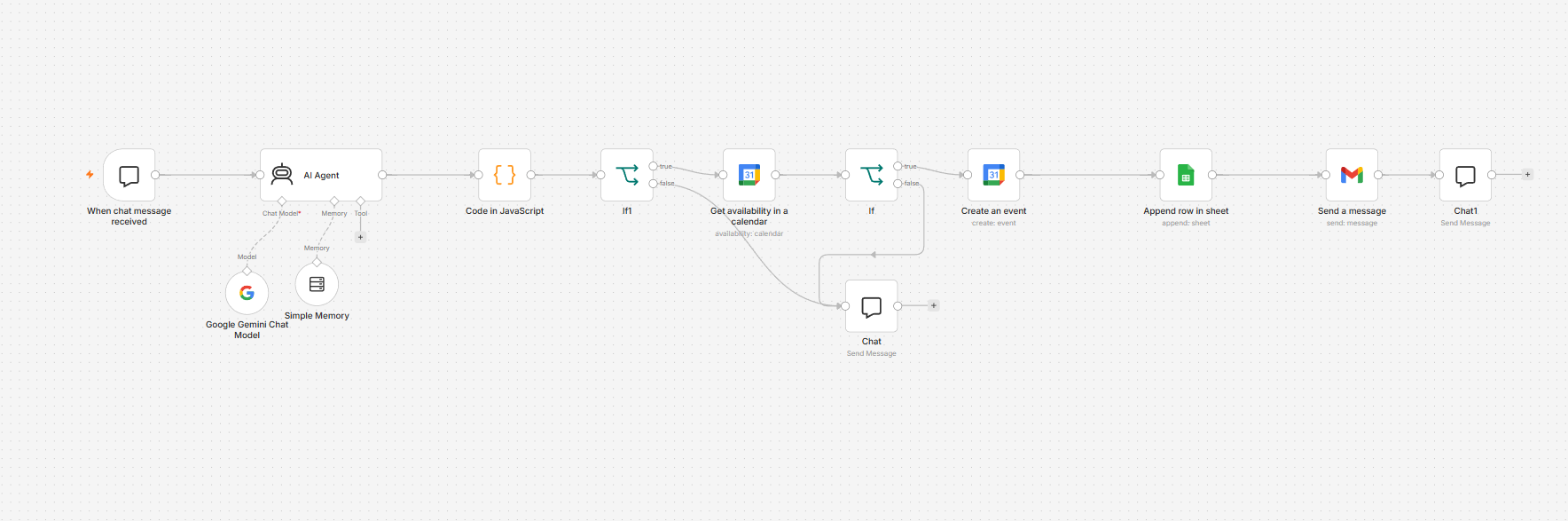Click the 'create: event' subtitle
This screenshot has width=1568, height=521.
(993, 224)
